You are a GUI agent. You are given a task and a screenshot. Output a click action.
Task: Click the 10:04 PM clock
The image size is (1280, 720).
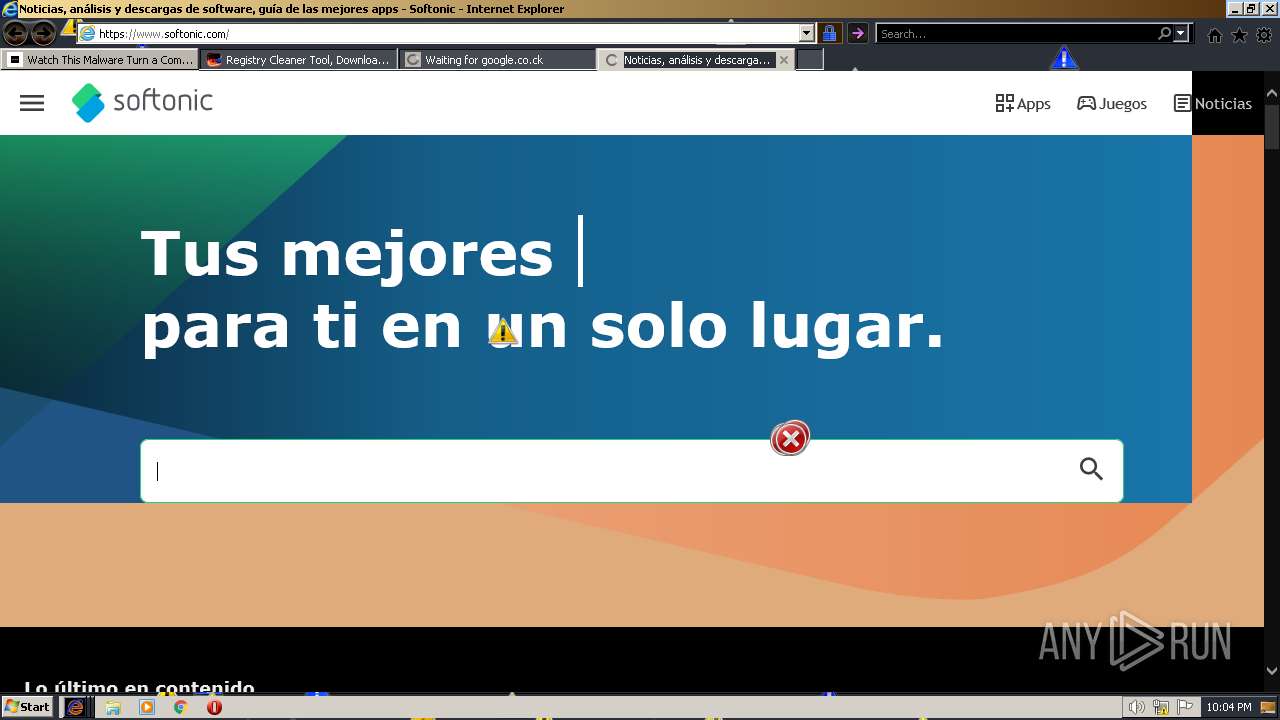(x=1229, y=707)
